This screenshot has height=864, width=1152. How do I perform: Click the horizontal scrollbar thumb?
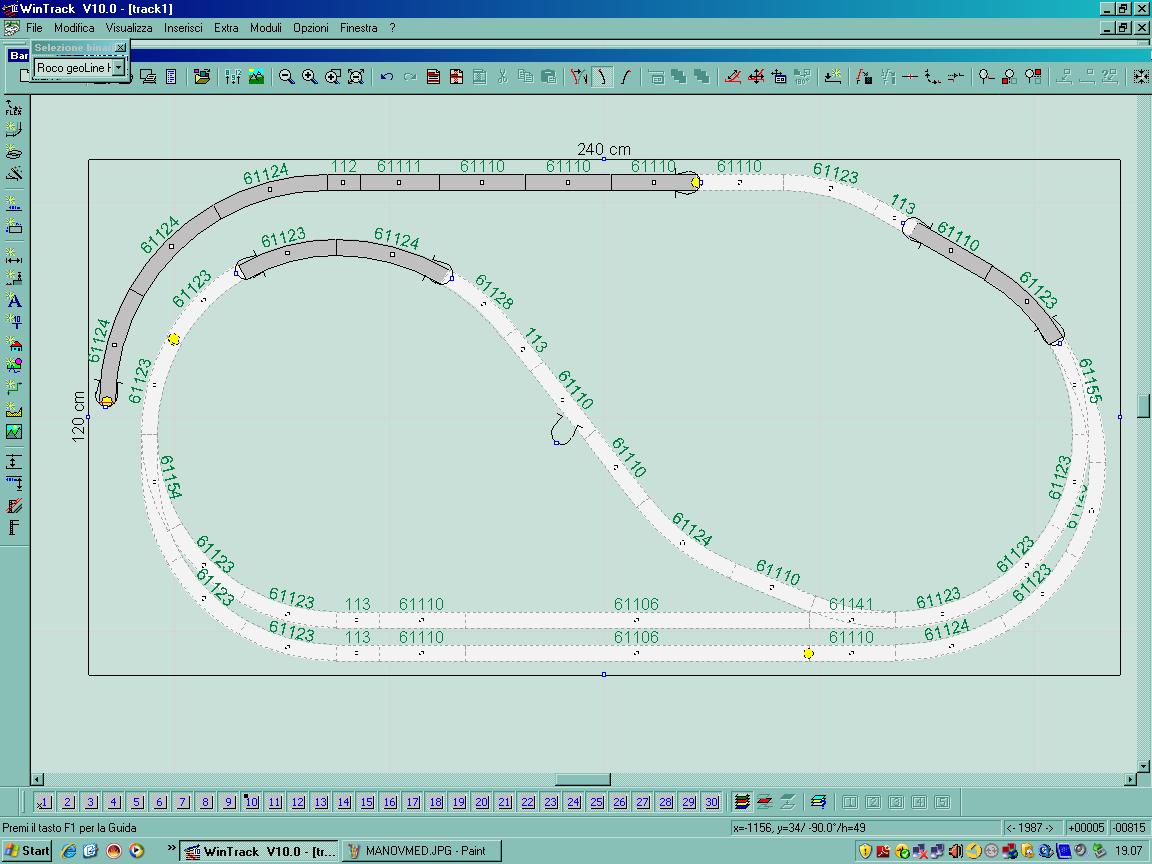[x=583, y=780]
